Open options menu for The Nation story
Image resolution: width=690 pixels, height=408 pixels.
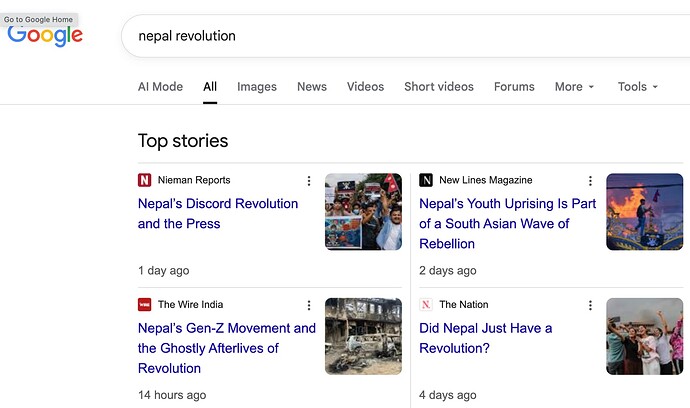click(590, 305)
